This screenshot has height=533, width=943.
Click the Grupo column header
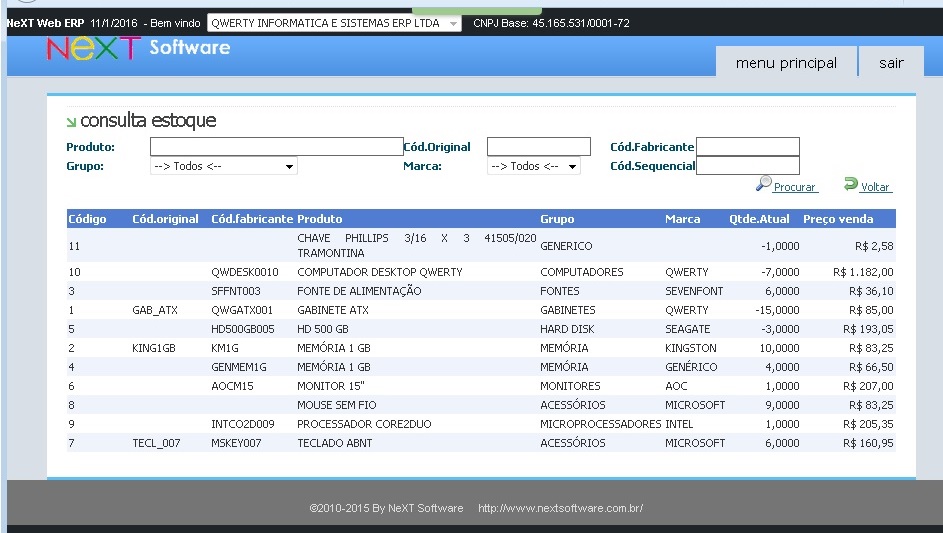pos(557,219)
